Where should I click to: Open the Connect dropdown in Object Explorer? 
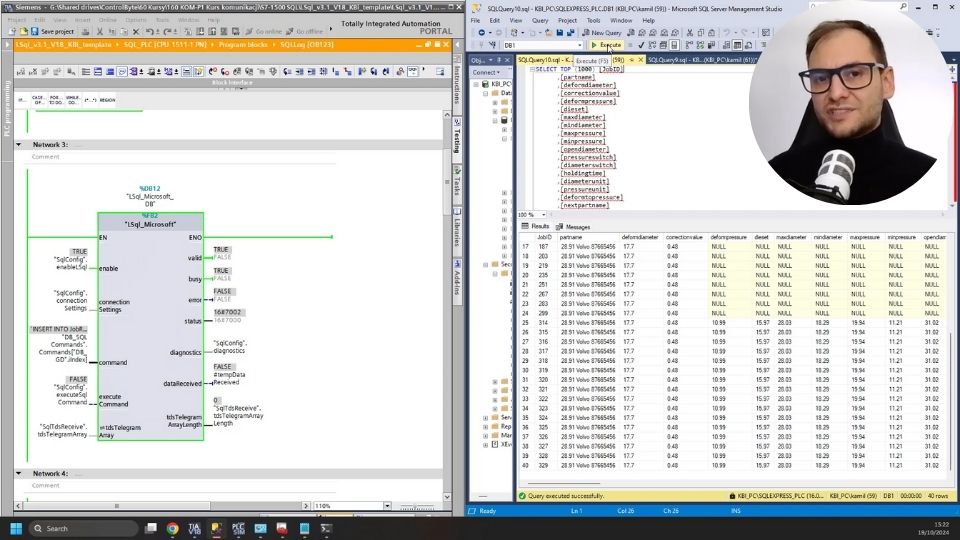(486, 72)
